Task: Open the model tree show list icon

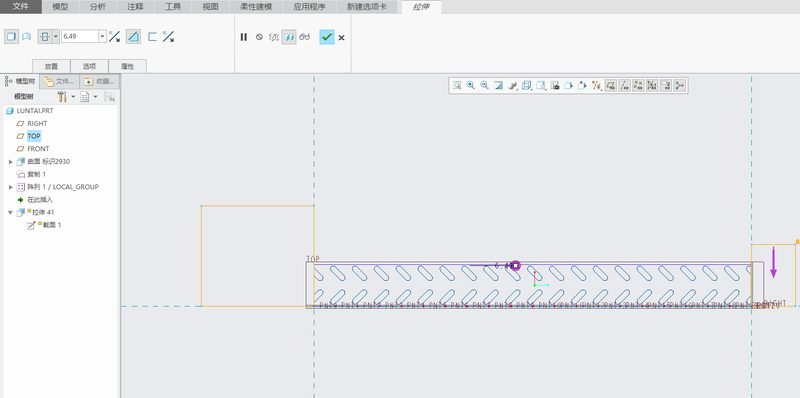Action: [85, 96]
